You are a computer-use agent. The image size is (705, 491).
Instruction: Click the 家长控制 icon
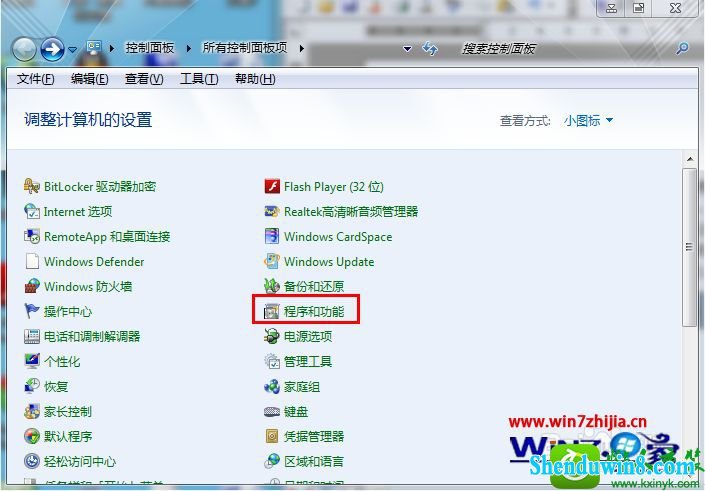pyautogui.click(x=31, y=411)
